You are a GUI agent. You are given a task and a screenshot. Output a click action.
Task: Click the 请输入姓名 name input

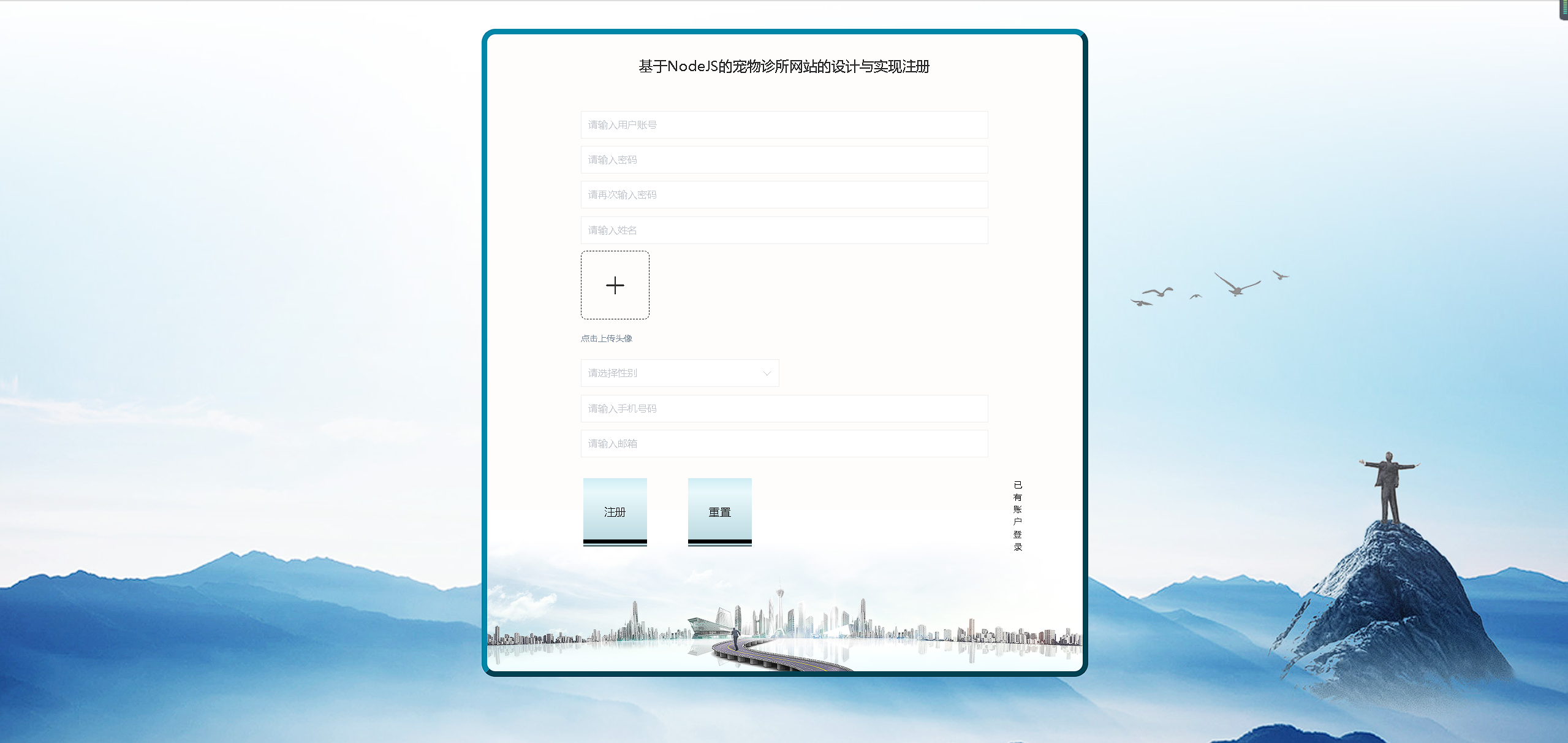click(784, 231)
